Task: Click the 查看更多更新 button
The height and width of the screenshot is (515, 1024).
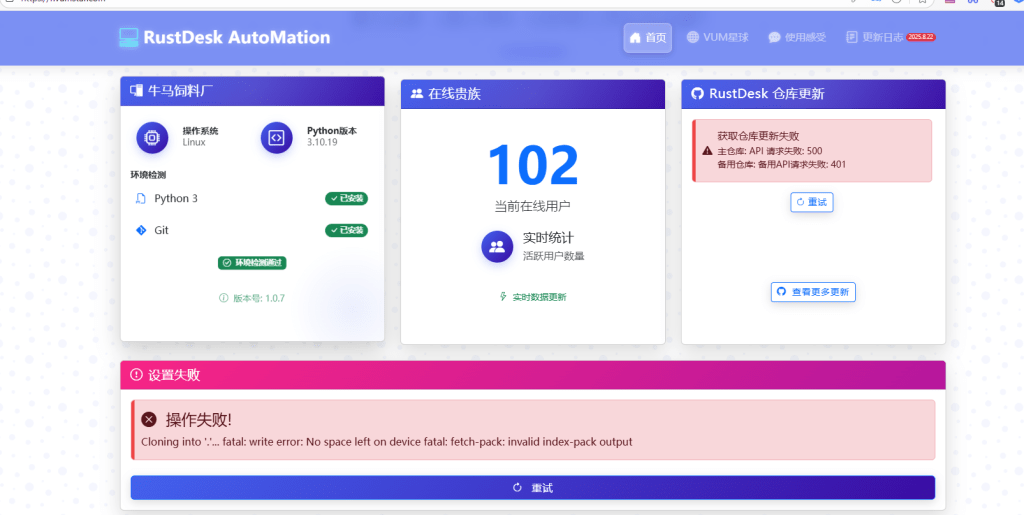Action: click(813, 292)
